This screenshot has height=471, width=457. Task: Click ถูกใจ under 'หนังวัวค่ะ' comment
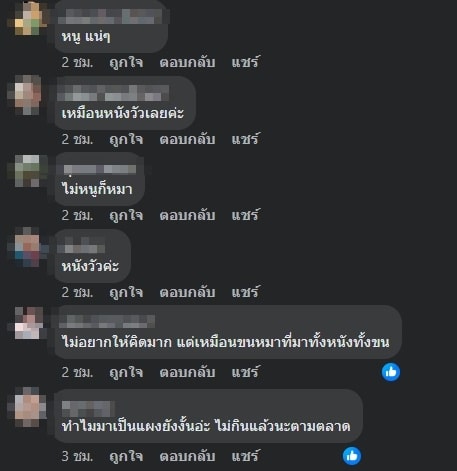pyautogui.click(x=126, y=292)
